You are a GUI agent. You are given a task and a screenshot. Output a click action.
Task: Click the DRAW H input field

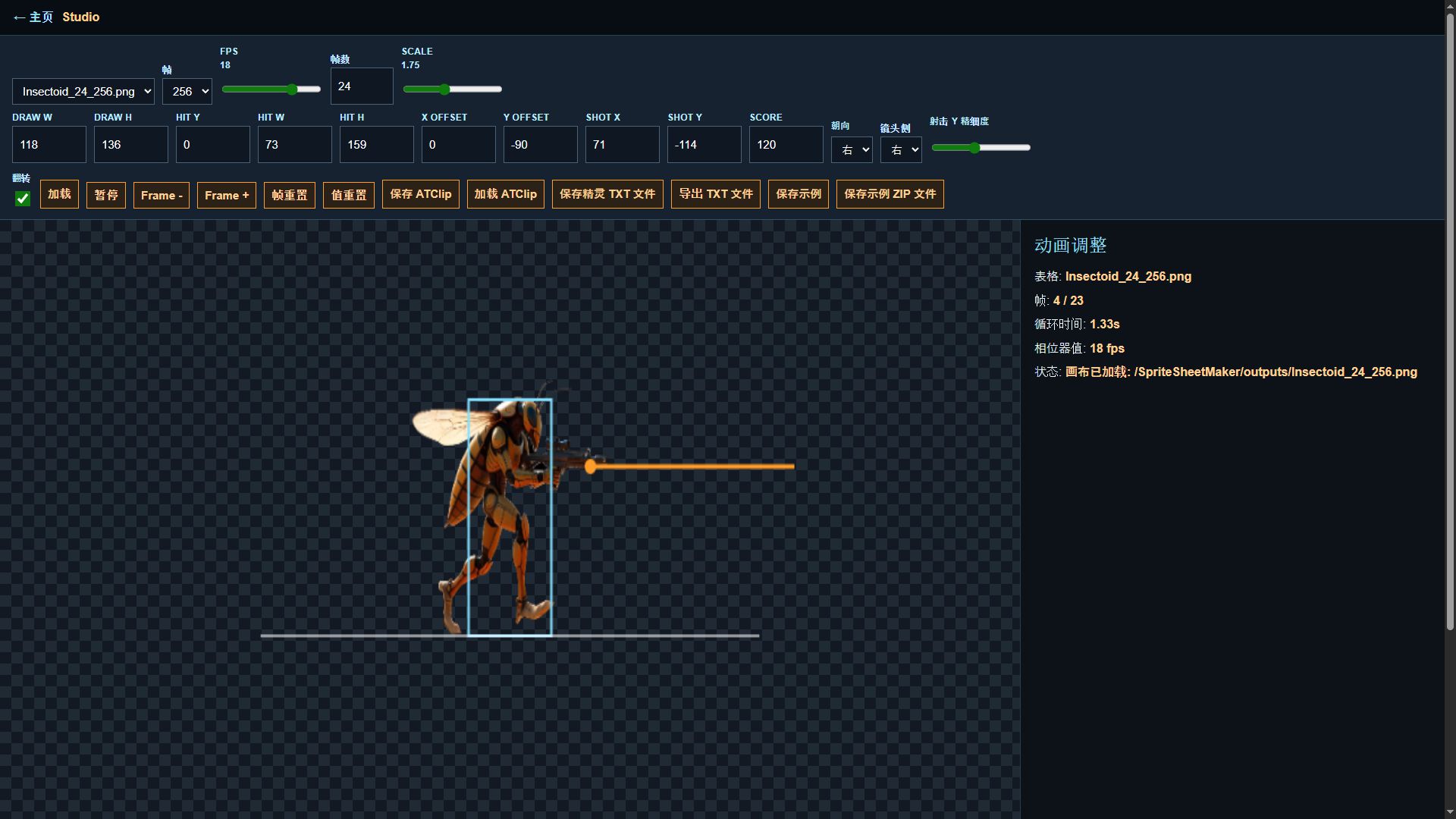tap(131, 145)
